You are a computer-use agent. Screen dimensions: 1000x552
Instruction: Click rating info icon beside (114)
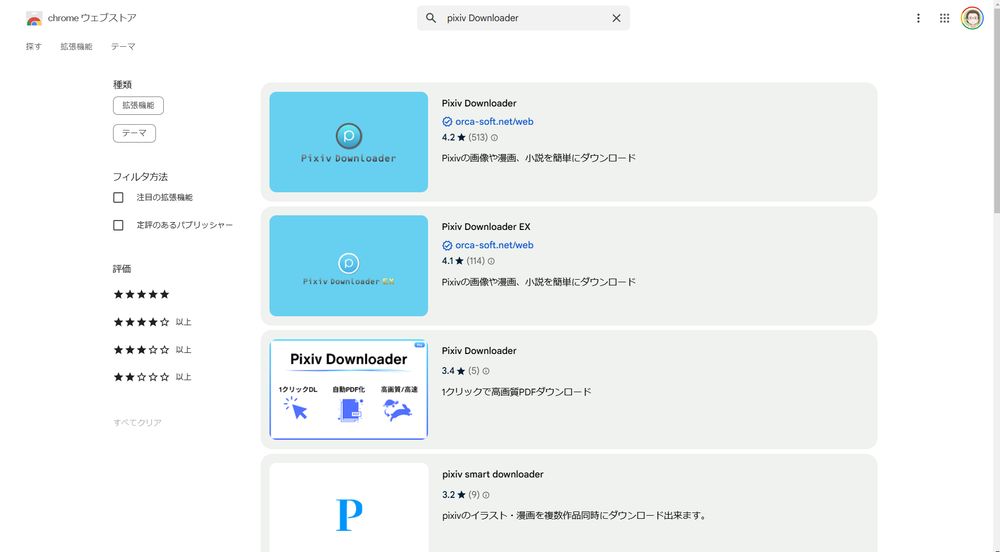click(491, 261)
